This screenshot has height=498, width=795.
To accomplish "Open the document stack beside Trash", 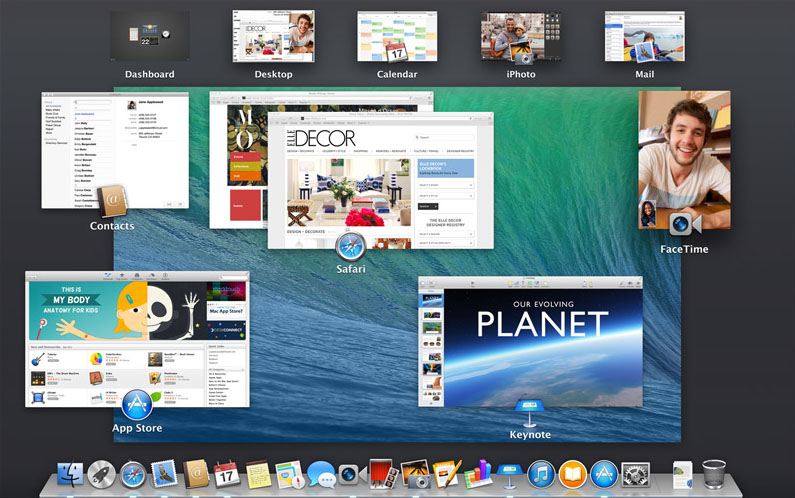I will 682,475.
